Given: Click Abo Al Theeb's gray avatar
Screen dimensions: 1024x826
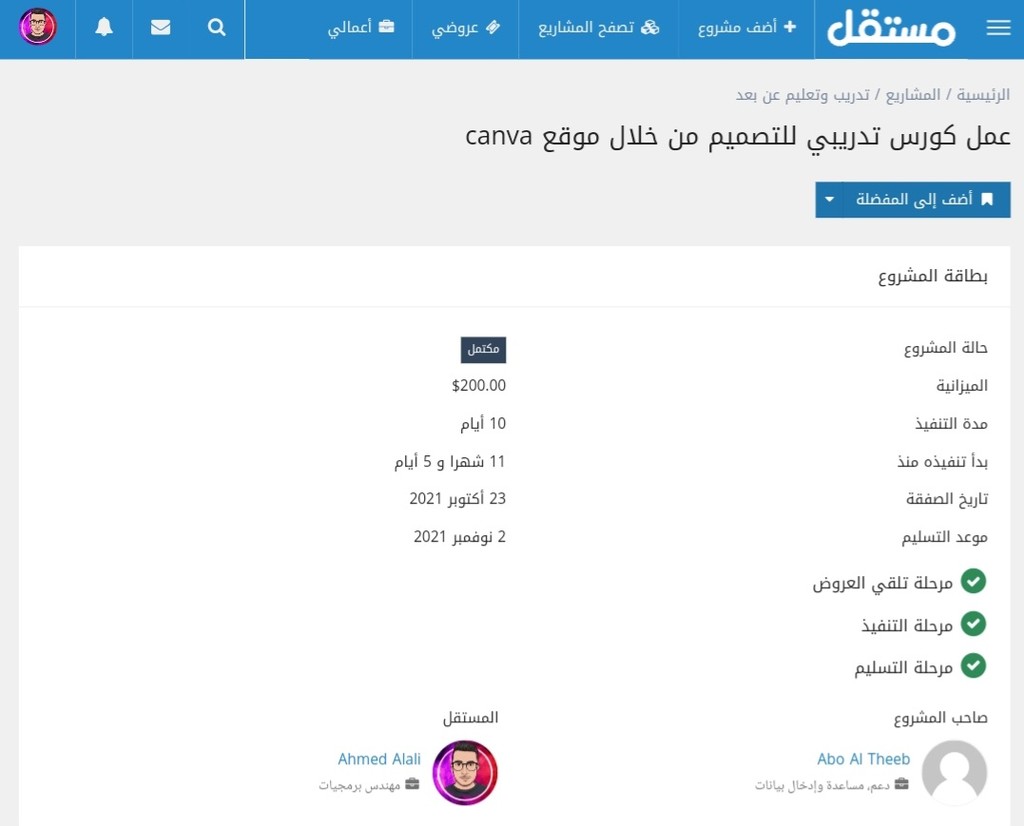Looking at the screenshot, I should pyautogui.click(x=954, y=772).
